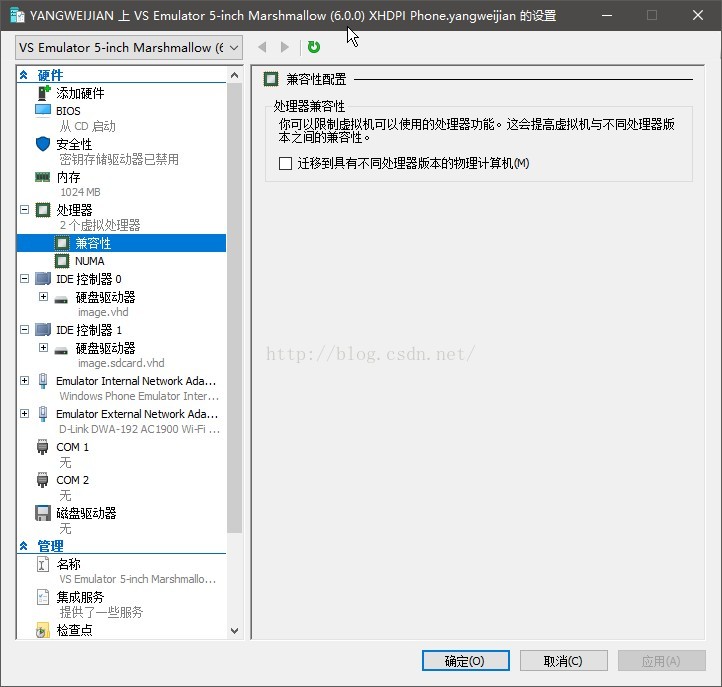The width and height of the screenshot is (722, 687).
Task: Click the Integration Services (集成服务) icon
Action: coord(43,597)
